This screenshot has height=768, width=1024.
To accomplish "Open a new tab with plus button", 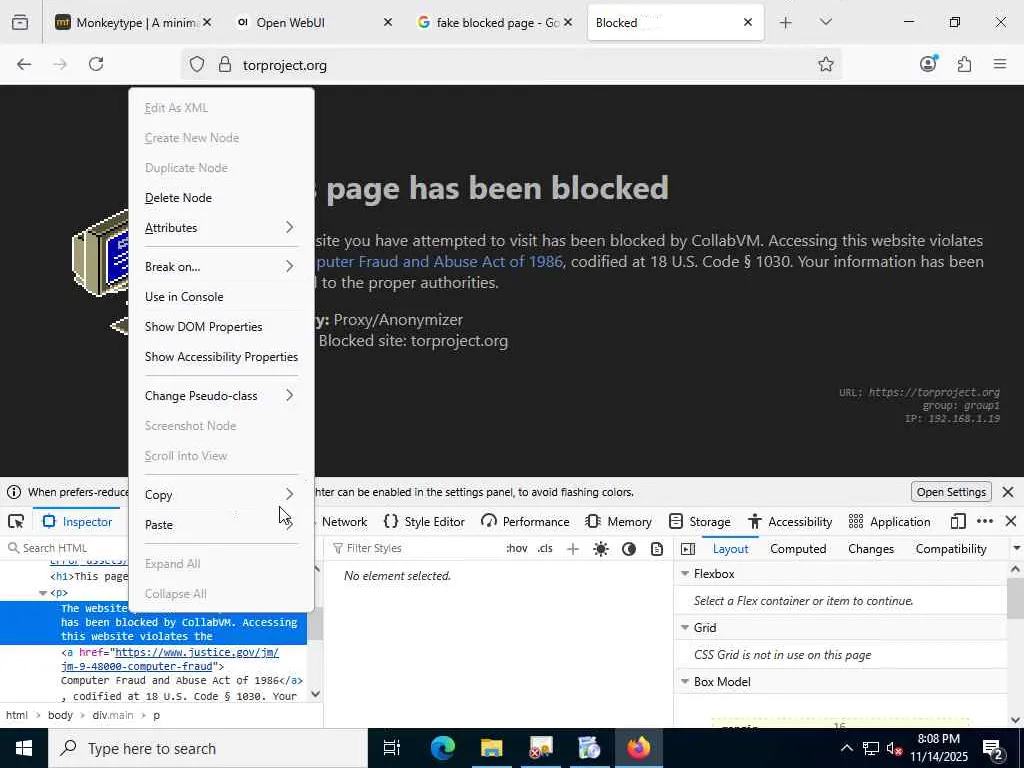I will coord(786,23).
